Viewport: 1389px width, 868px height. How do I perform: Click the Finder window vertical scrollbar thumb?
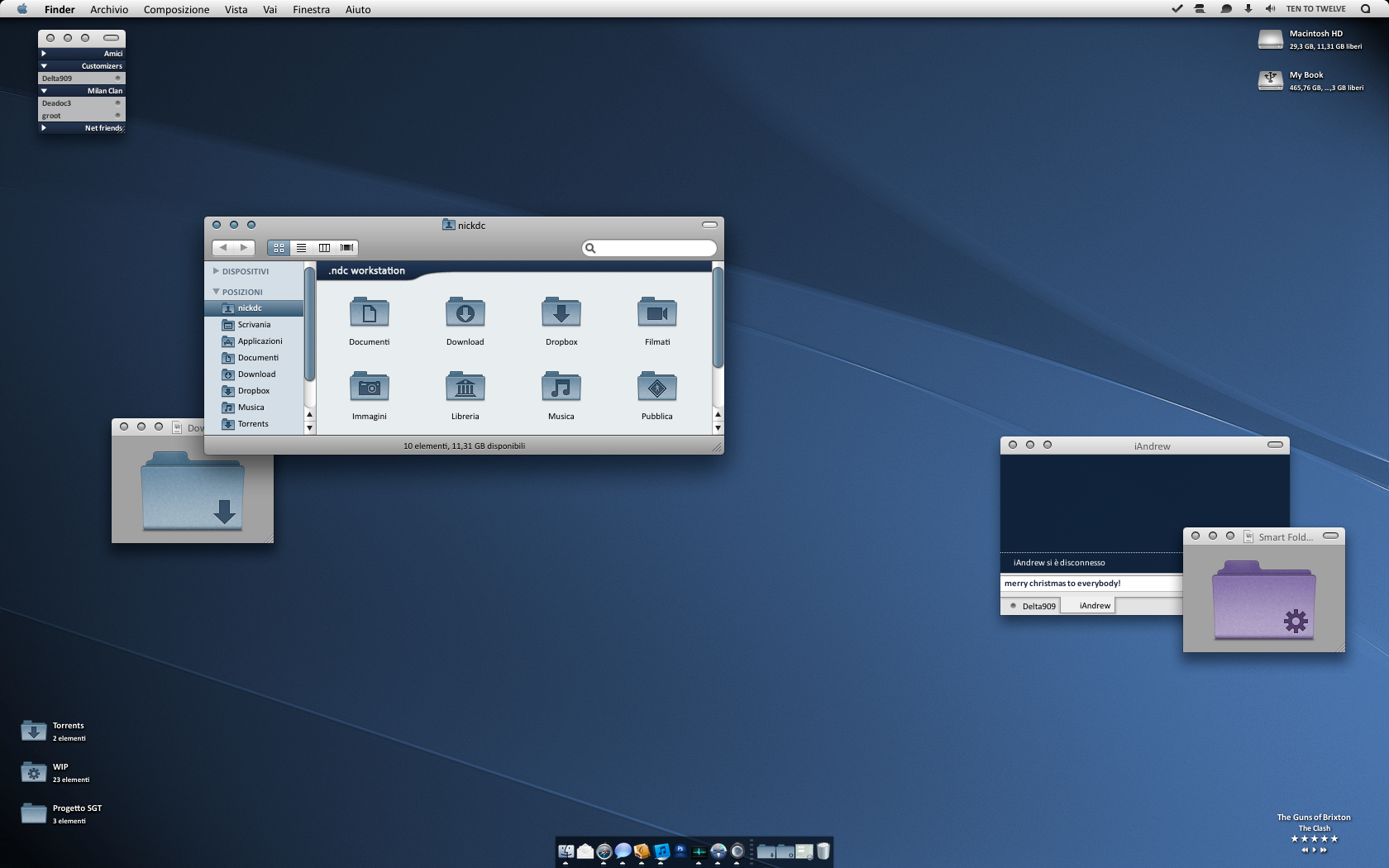tap(718, 317)
